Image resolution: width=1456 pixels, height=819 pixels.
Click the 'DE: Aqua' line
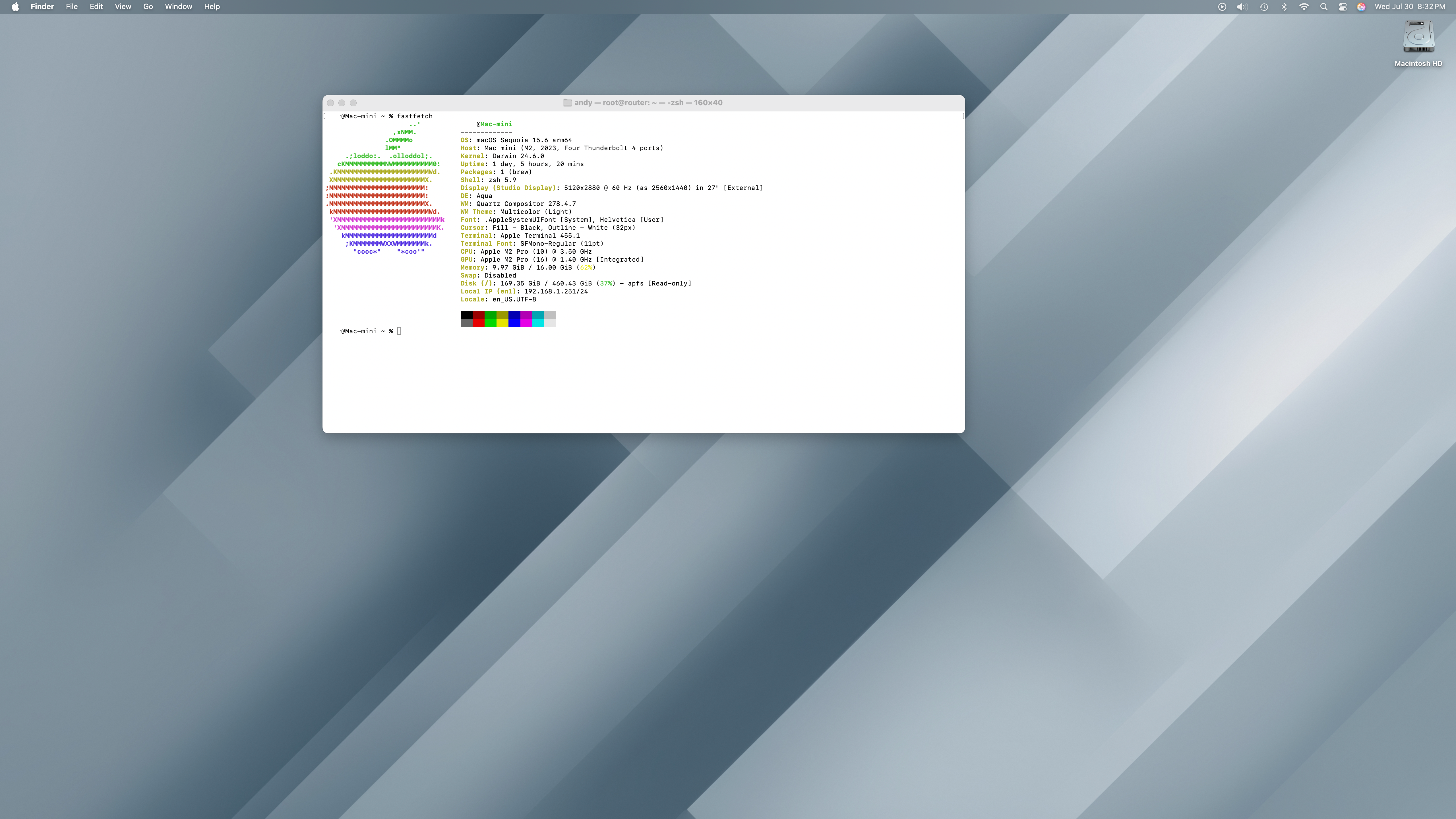[476, 196]
